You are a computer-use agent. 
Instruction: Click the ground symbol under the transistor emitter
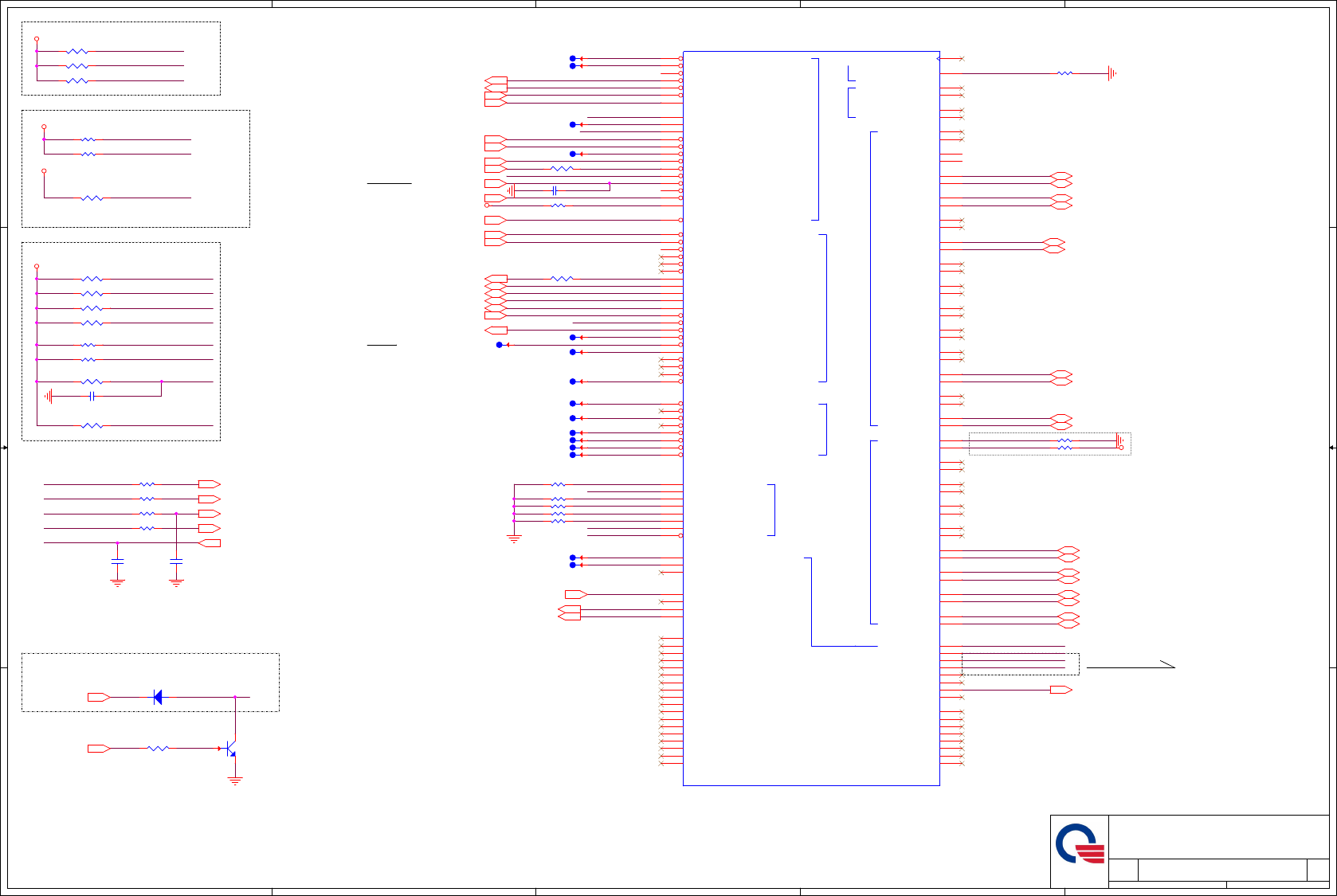[235, 781]
